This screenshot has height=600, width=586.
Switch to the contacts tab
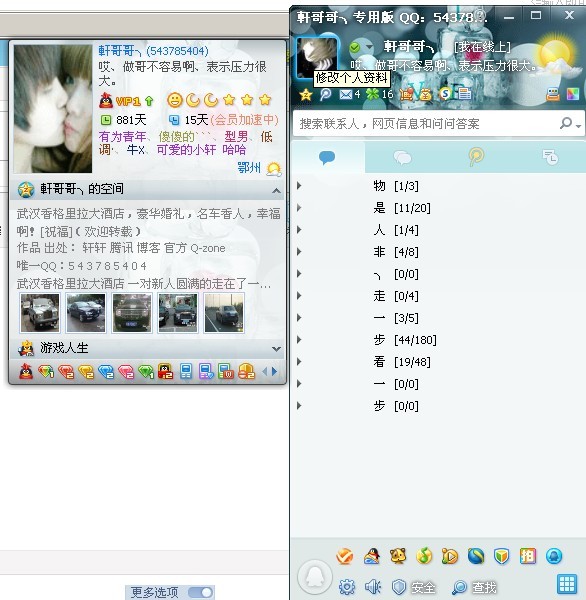(327, 157)
